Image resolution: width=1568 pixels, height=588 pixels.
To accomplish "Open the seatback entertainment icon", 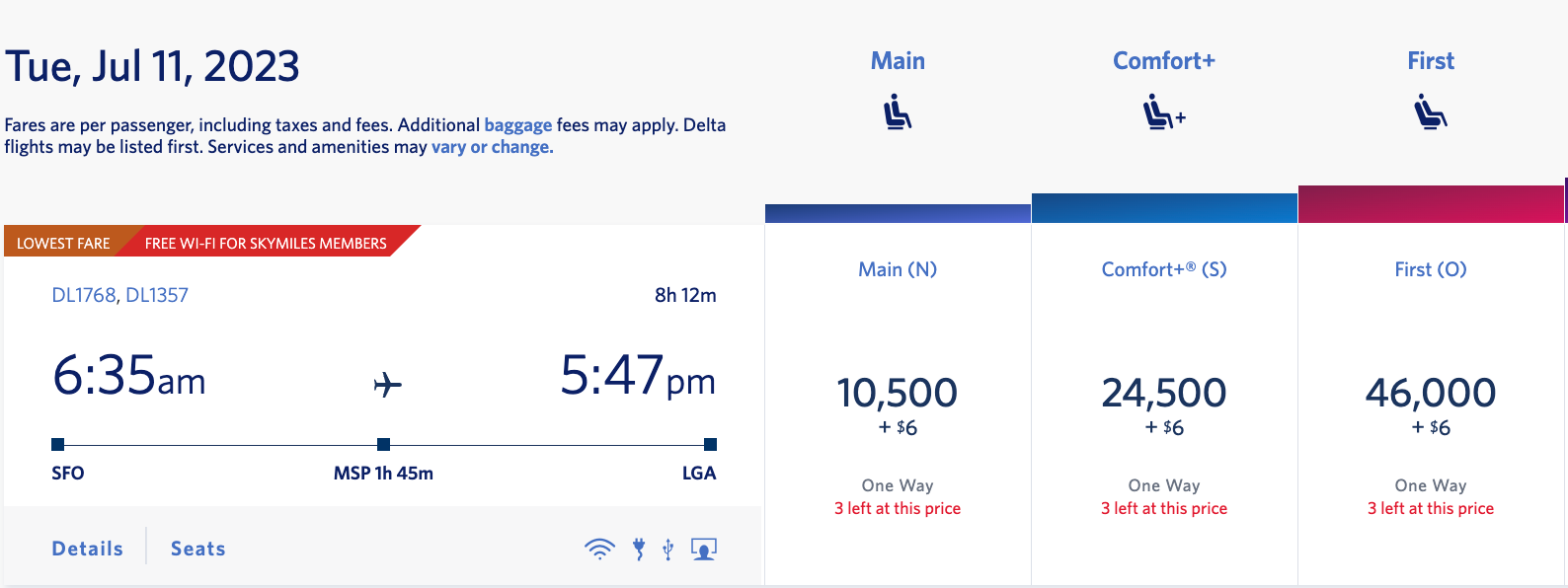I will point(704,547).
